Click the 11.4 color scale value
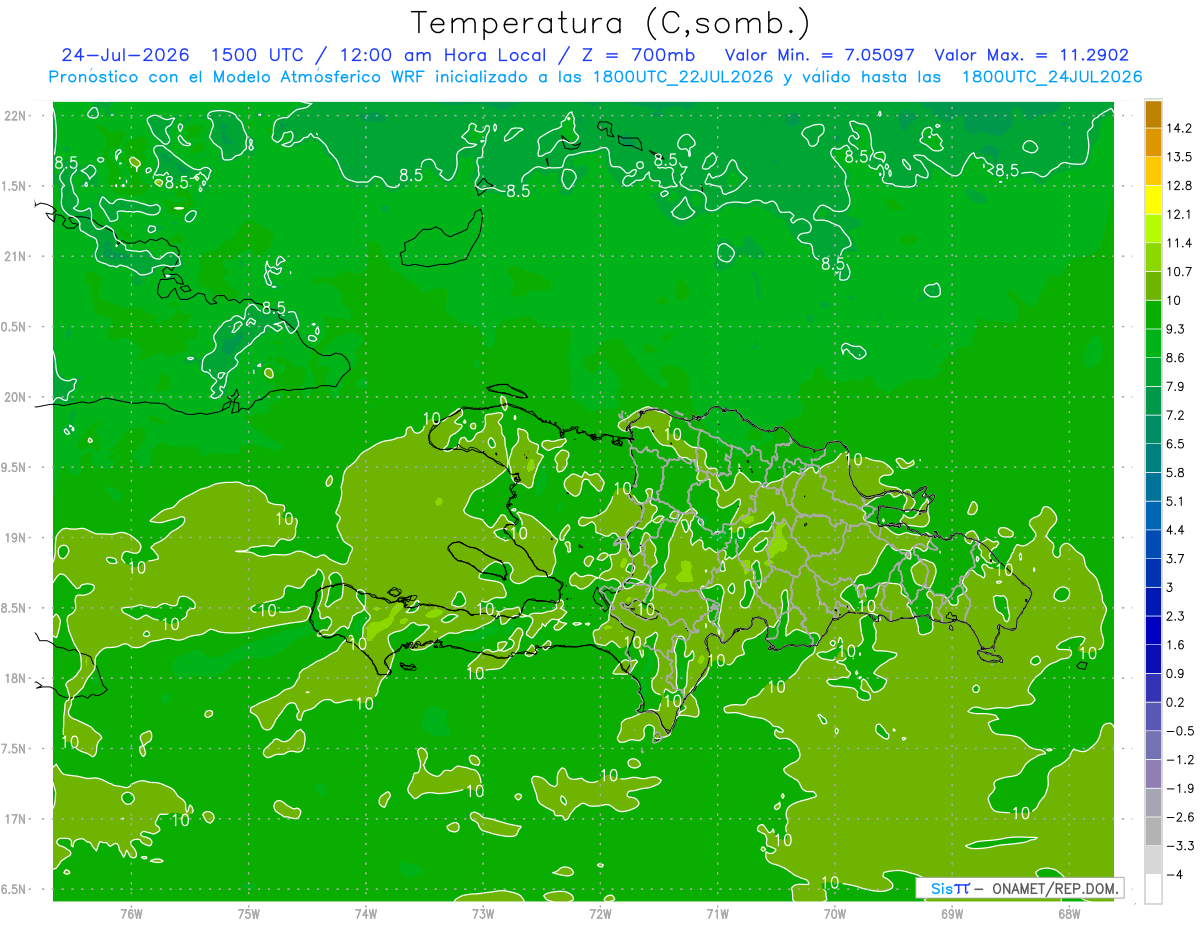This screenshot has width=1200, height=927. pos(1179,243)
